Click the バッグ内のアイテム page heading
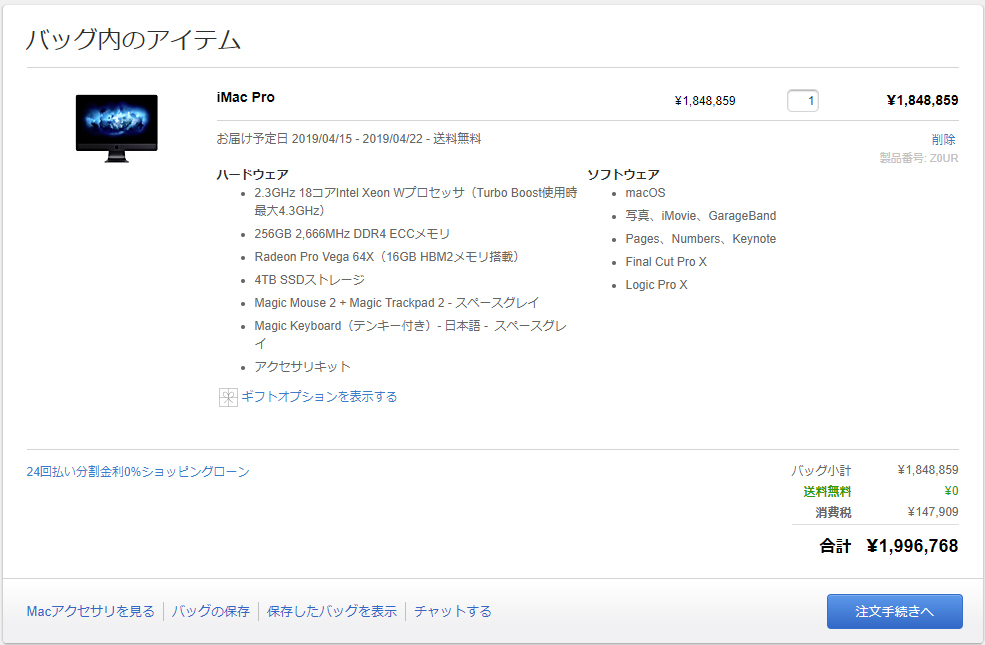 click(x=133, y=39)
